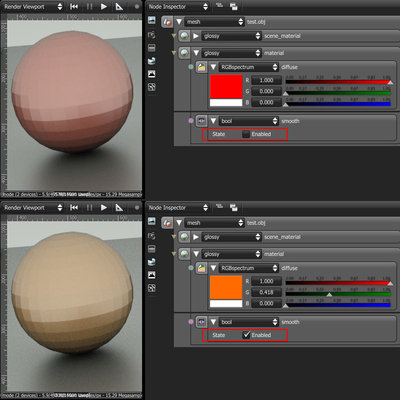Click the mesh node icon beside test.obj in the top inspector
The width and height of the screenshot is (400, 400).
click(x=167, y=22)
